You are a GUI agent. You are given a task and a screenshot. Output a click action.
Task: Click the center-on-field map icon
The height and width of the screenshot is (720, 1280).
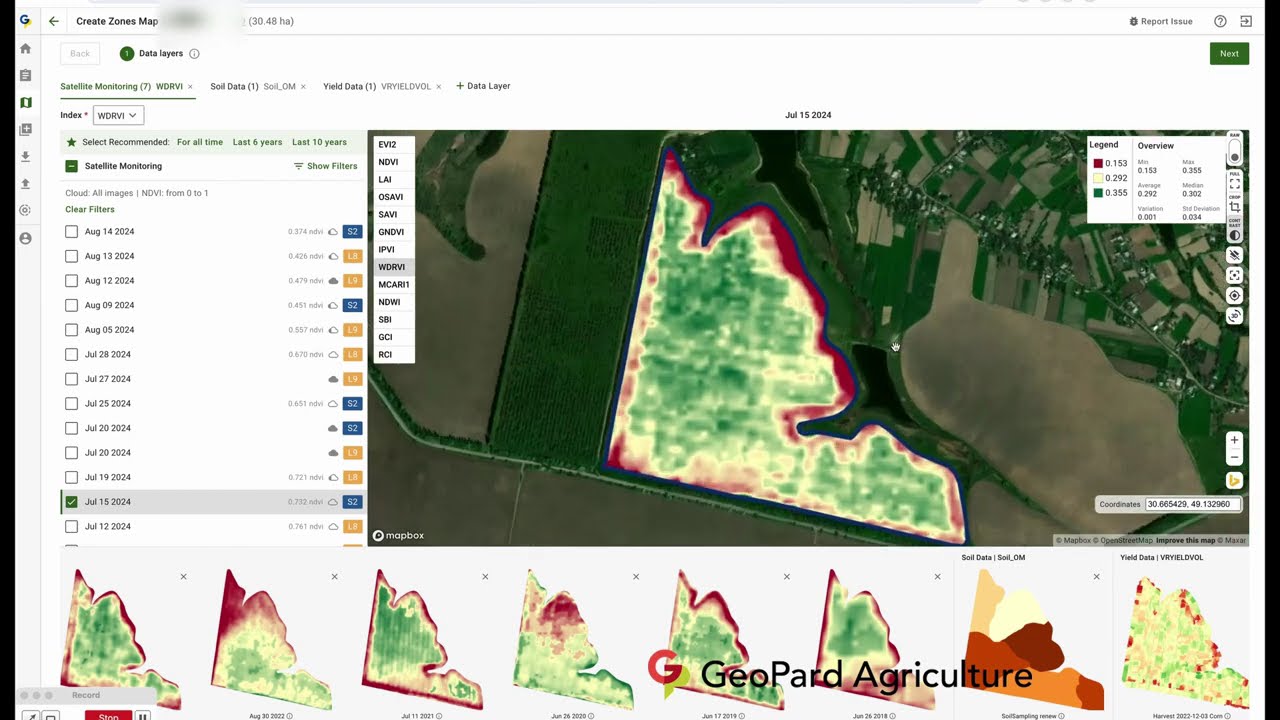pos(1235,275)
